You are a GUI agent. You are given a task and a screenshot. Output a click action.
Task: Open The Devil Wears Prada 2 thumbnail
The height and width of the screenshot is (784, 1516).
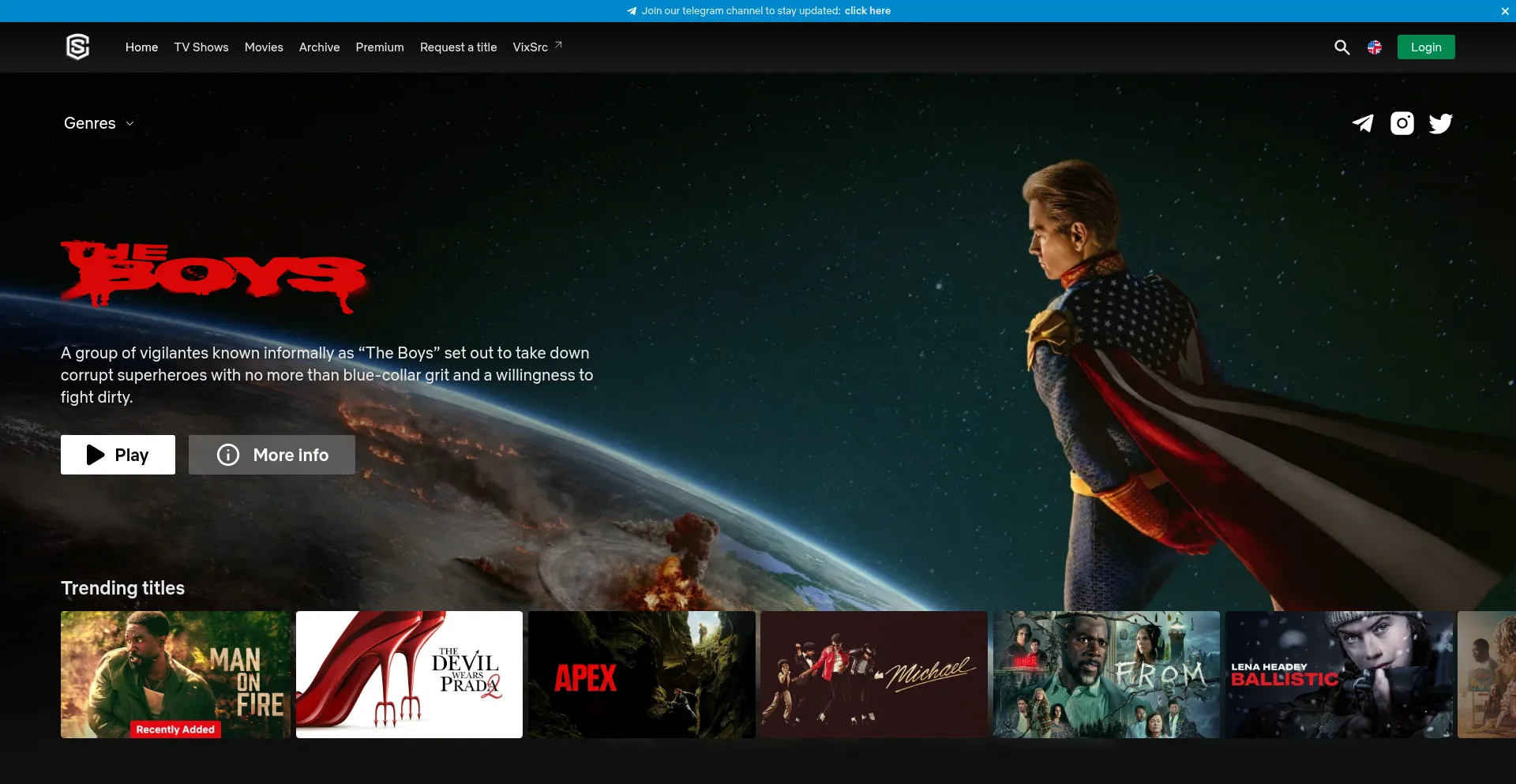(x=409, y=675)
